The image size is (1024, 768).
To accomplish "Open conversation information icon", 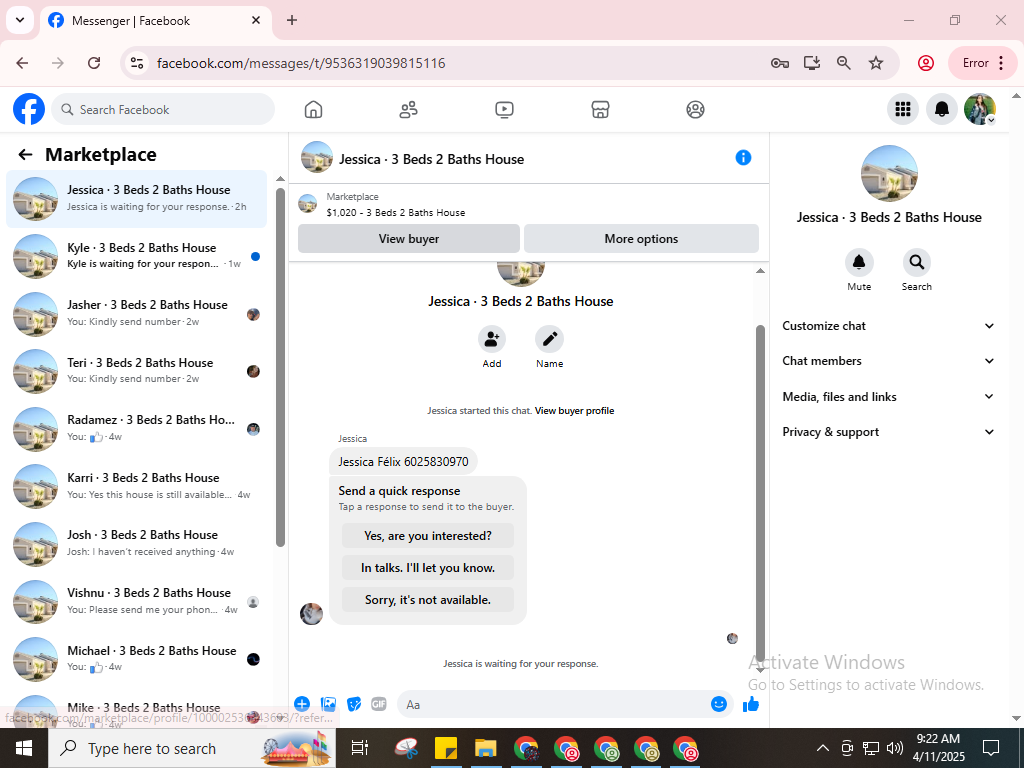I will (x=743, y=157).
